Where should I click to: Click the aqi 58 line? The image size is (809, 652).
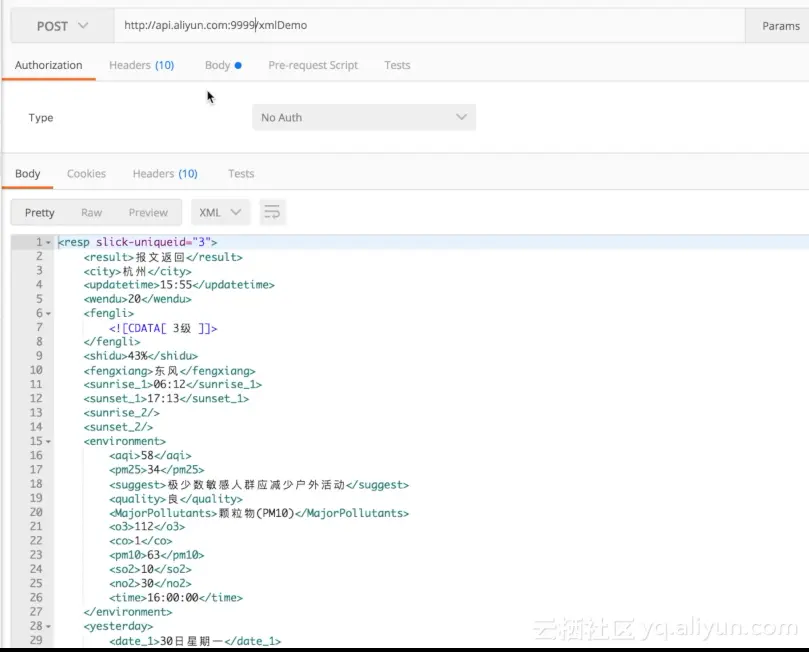150,455
